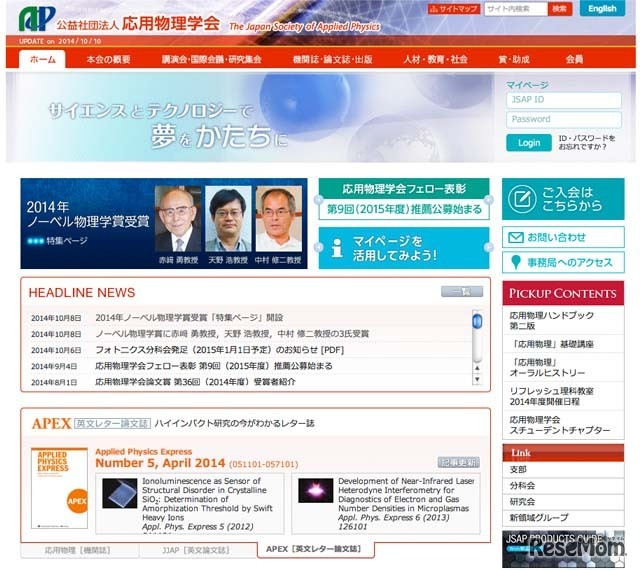Open the 講演会・国際会議・研究集会 menu
Image resolution: width=640 pixels, height=570 pixels.
tap(211, 59)
